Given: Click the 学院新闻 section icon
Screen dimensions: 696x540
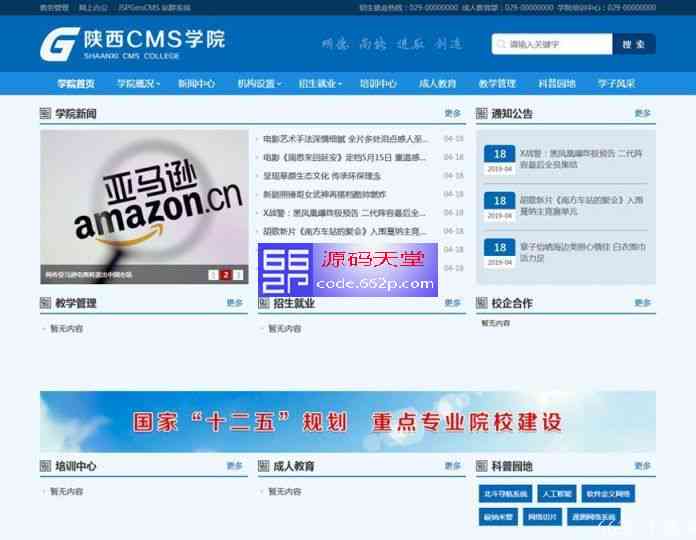Looking at the screenshot, I should click(45, 114).
